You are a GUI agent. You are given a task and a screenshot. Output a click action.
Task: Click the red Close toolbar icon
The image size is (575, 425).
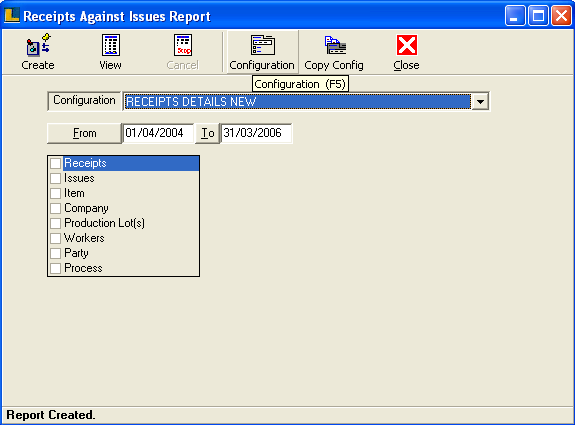point(407,45)
